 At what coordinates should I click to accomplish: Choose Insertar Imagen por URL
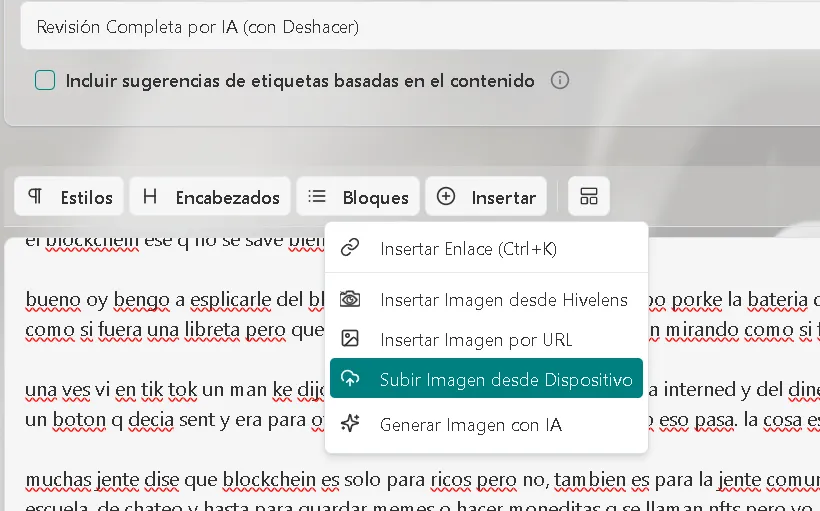[x=486, y=339]
